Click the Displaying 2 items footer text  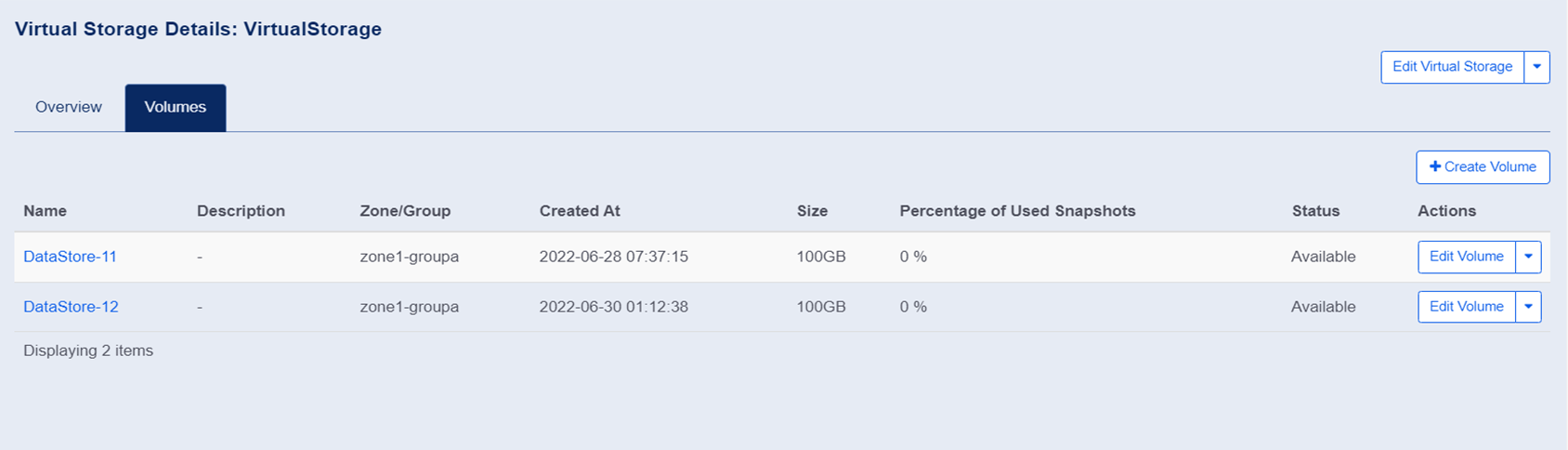88,351
